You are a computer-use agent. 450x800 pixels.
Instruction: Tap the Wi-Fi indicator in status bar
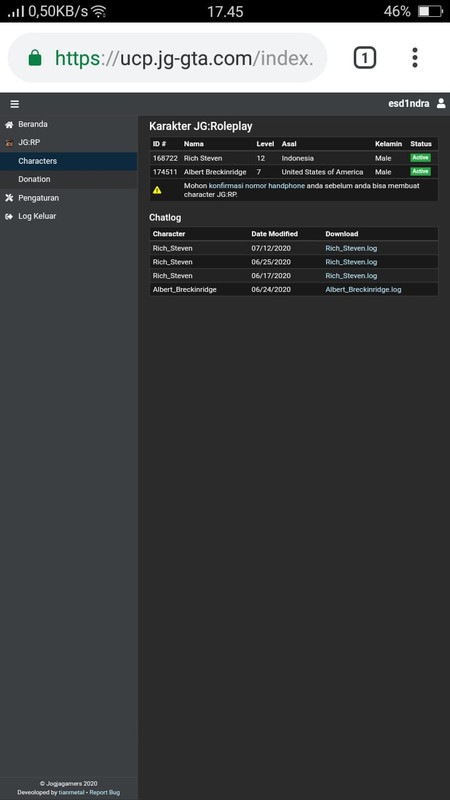(x=98, y=11)
